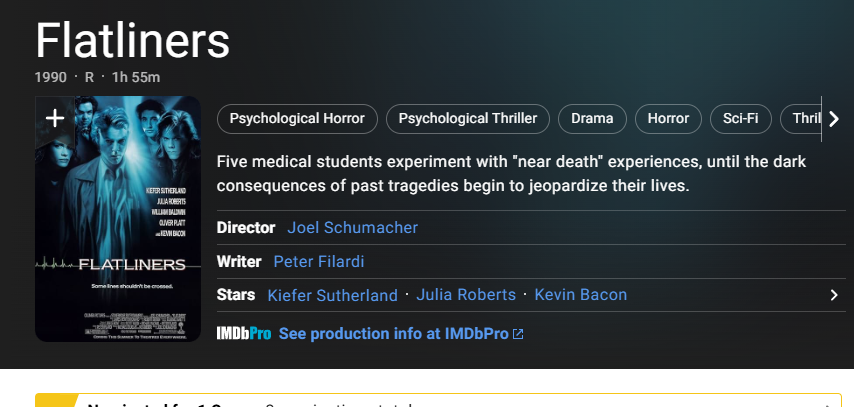The image size is (854, 407).
Task: Select the Psychological Thriller genre chip
Action: [468, 119]
